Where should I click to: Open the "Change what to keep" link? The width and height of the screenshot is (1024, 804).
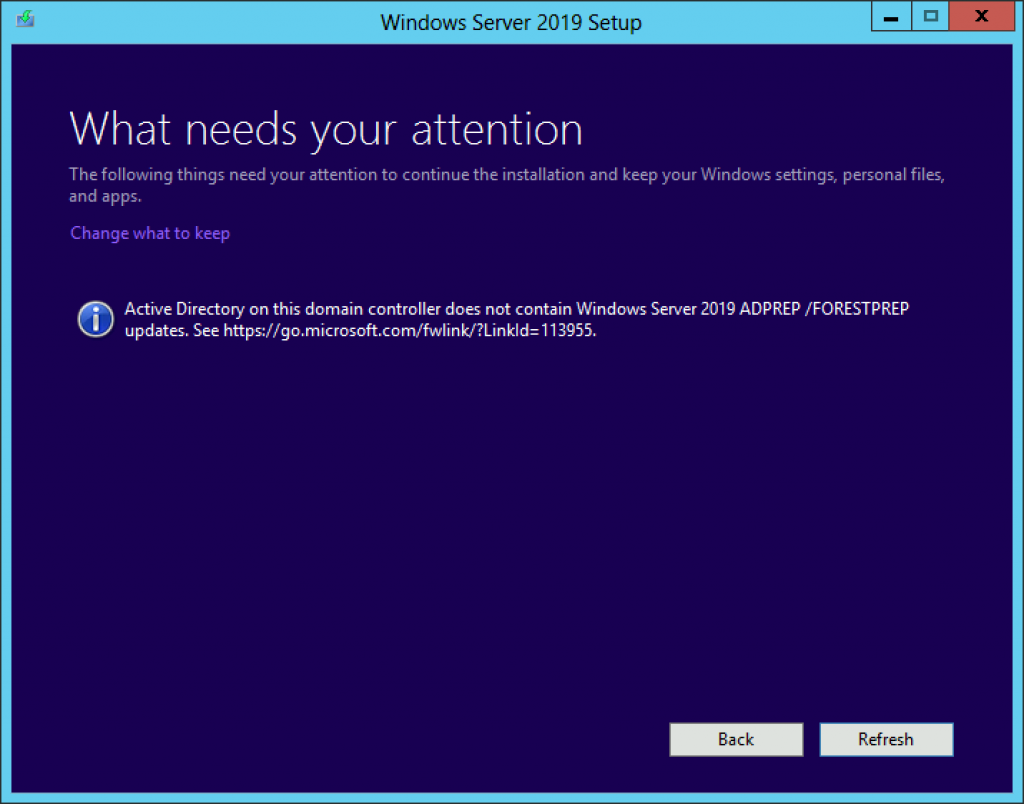click(x=149, y=233)
